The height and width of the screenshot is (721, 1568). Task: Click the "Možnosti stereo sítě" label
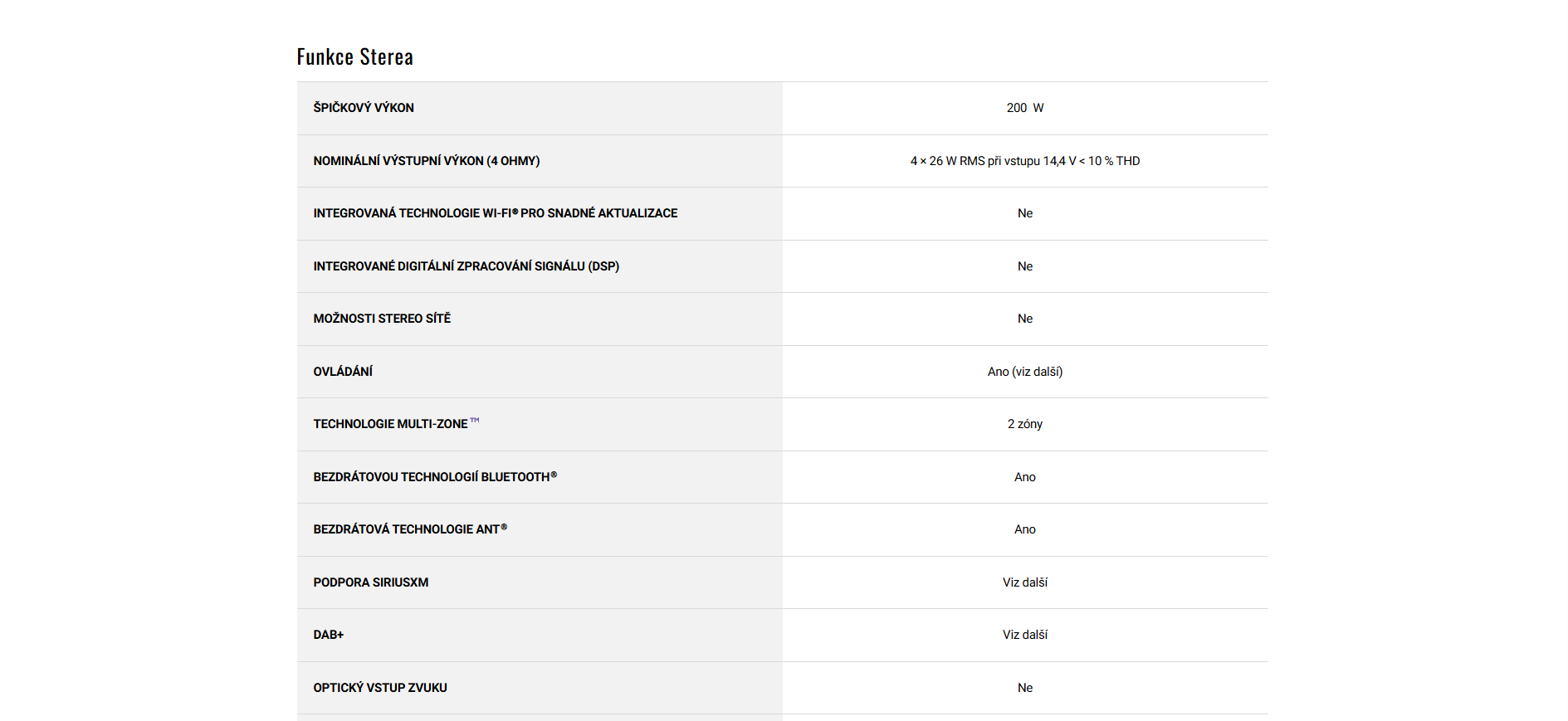tap(382, 319)
